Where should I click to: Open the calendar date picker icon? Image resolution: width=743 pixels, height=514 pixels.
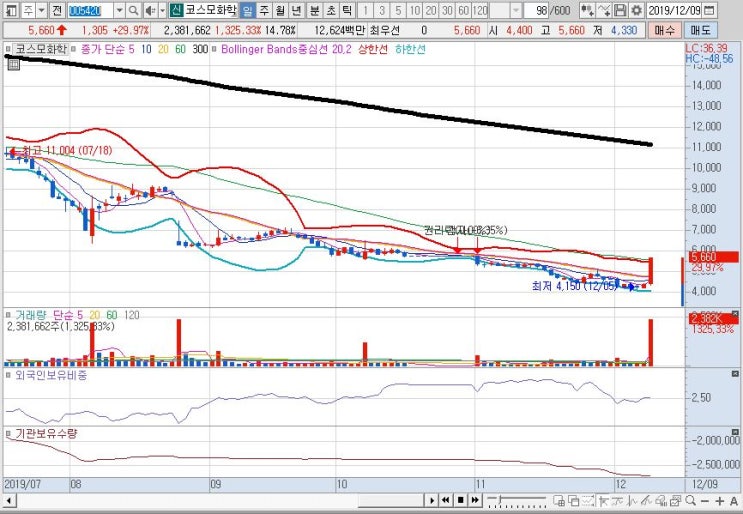click(x=709, y=10)
